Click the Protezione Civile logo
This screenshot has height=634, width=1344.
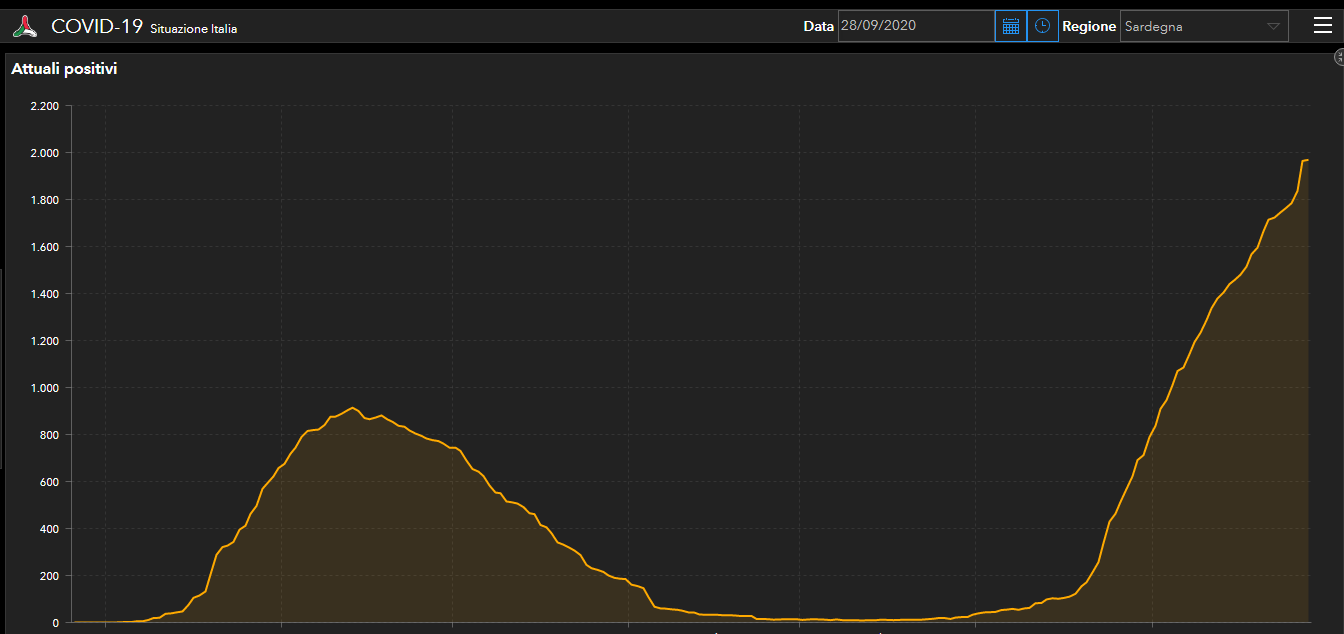25,27
